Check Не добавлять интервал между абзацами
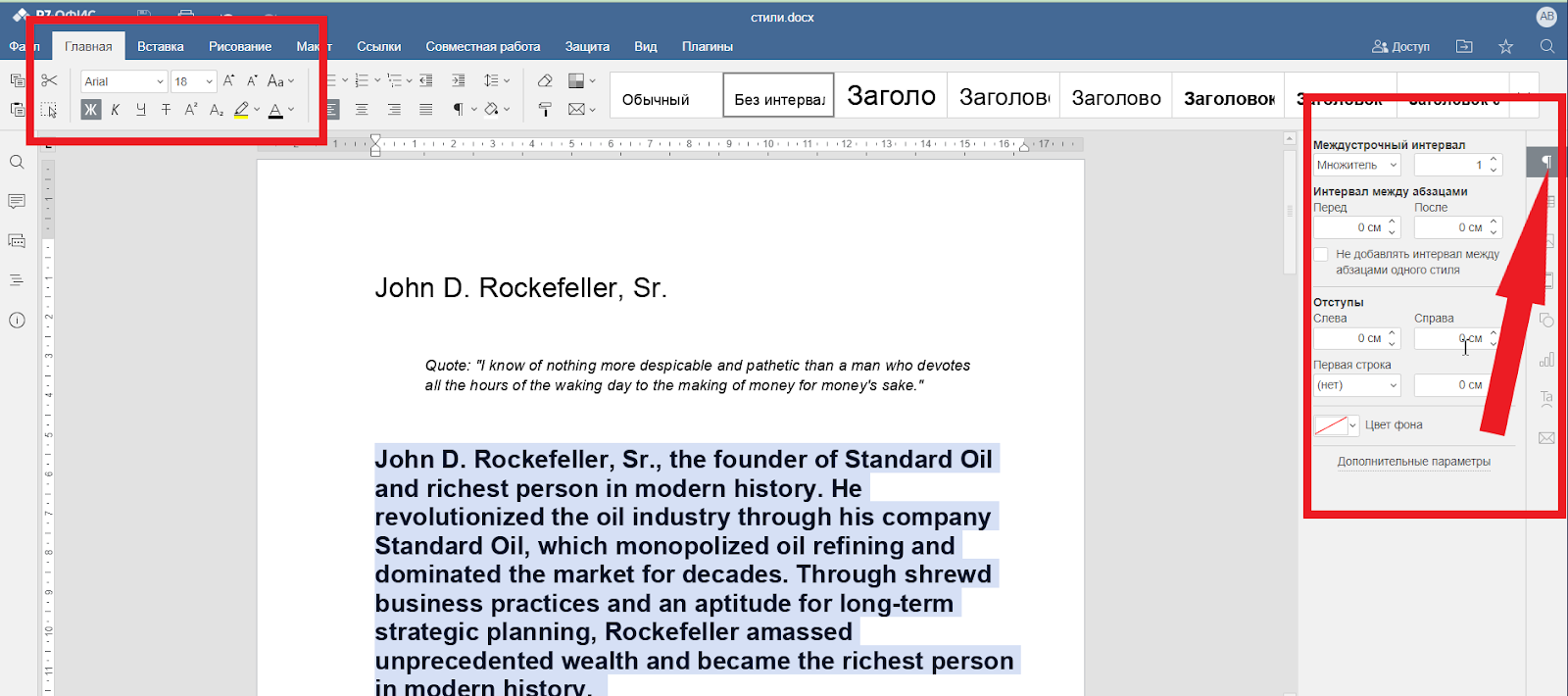 point(1321,255)
